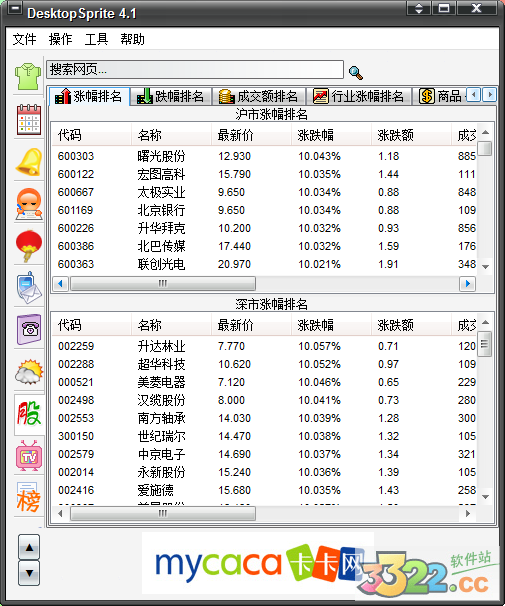Open the red lantern festival icon

click(x=29, y=246)
